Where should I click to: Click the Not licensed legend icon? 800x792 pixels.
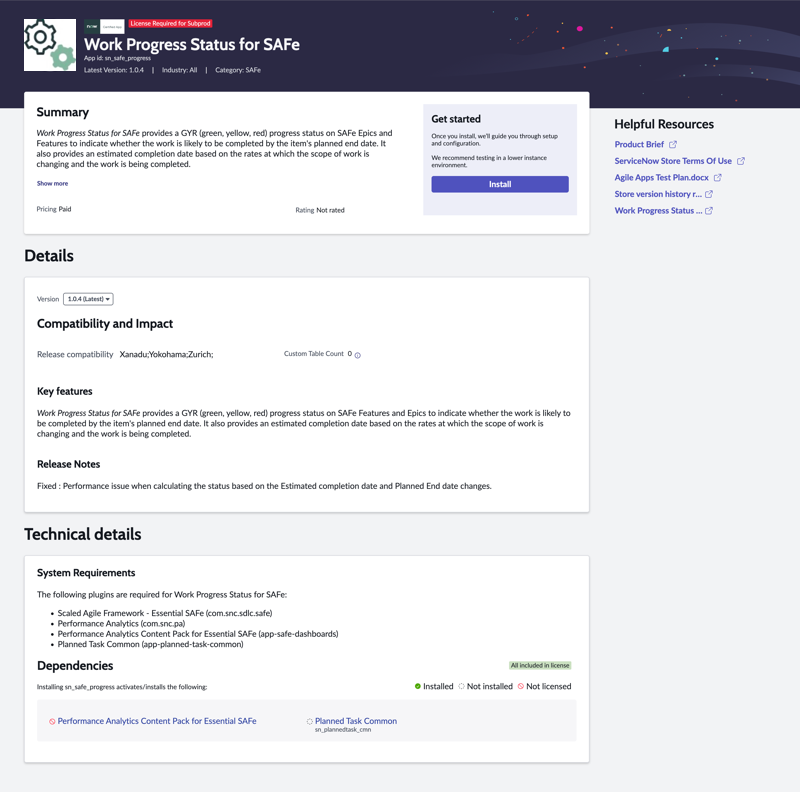coord(520,686)
